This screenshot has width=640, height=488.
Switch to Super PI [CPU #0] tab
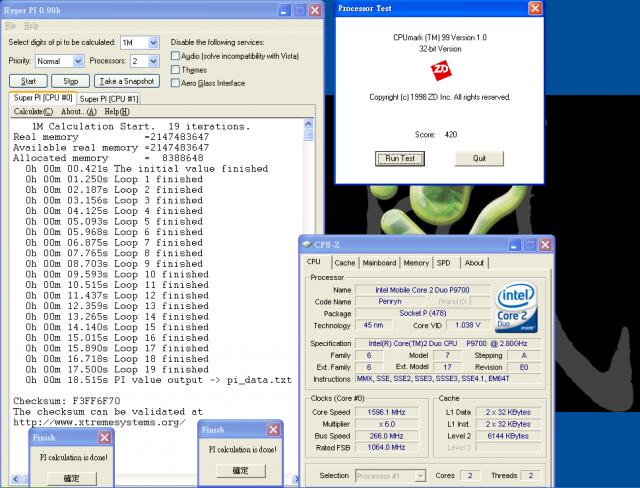point(42,98)
